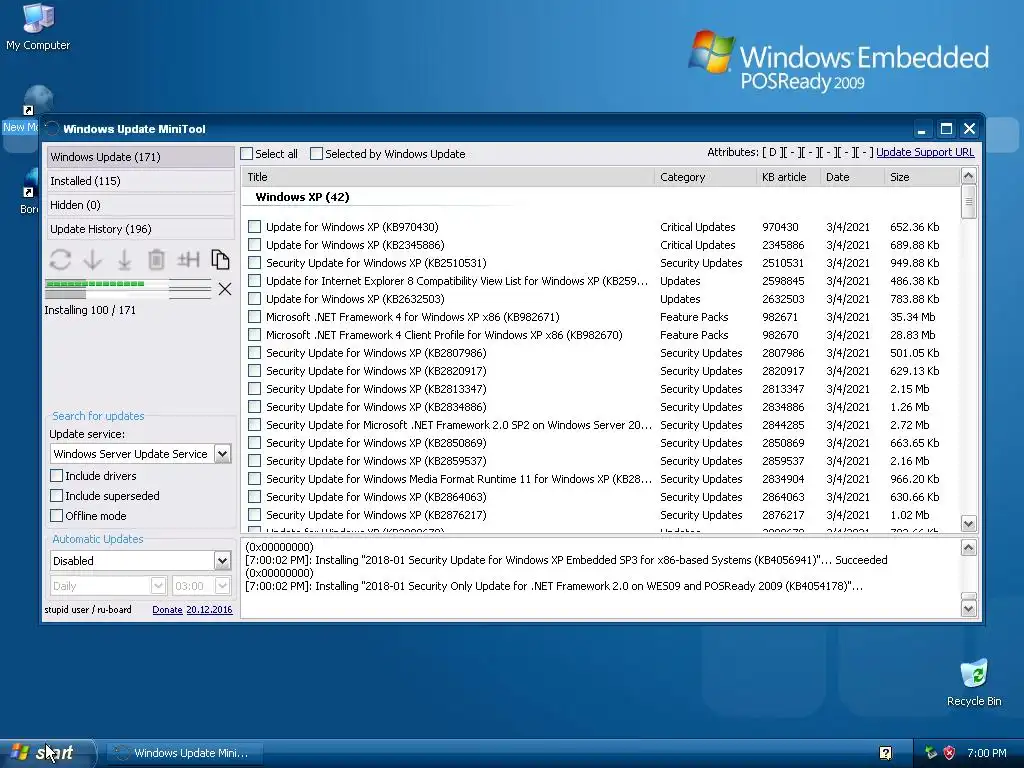Image resolution: width=1024 pixels, height=768 pixels.
Task: Sort by the Category column header
Action: (x=705, y=177)
